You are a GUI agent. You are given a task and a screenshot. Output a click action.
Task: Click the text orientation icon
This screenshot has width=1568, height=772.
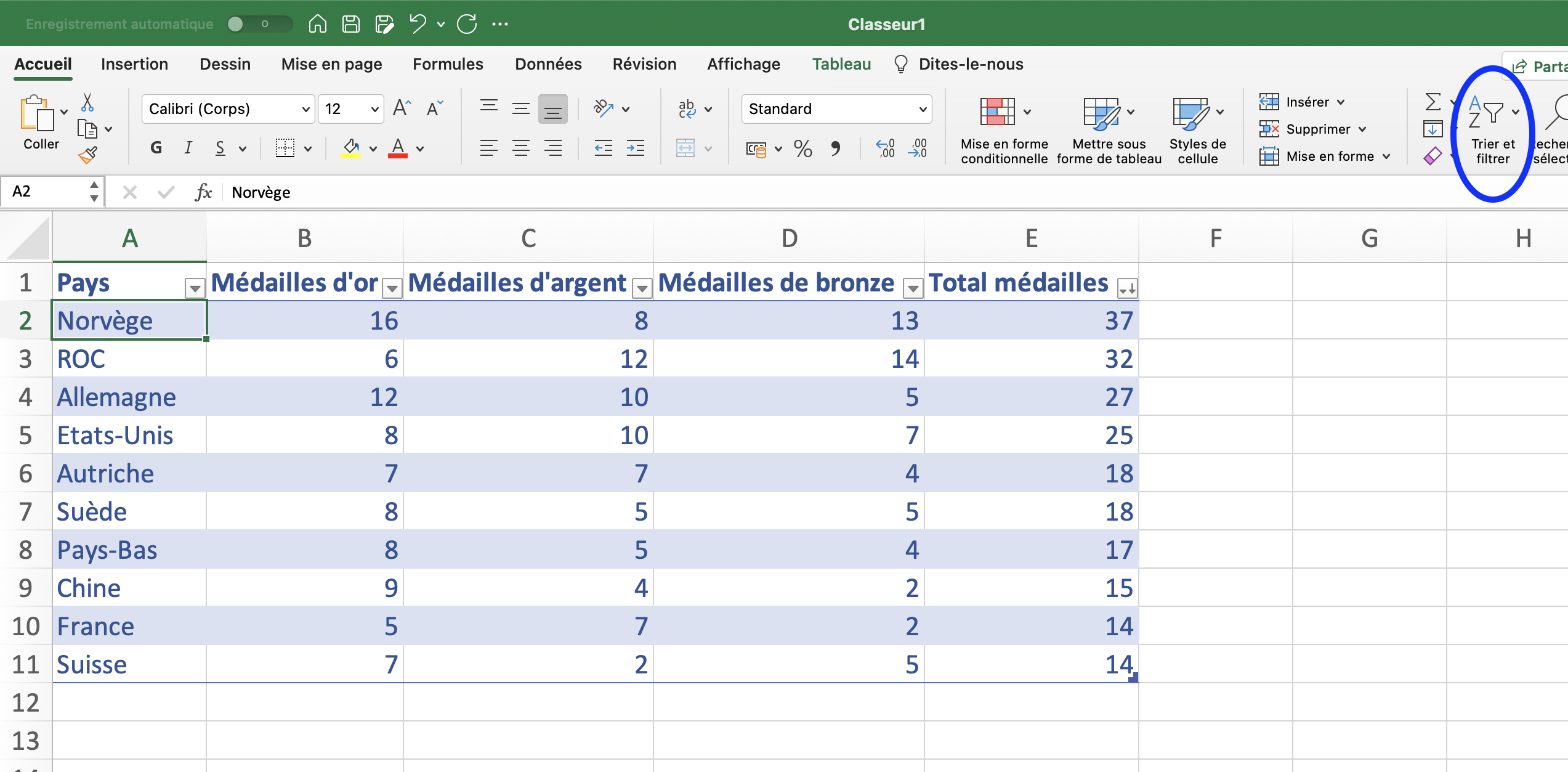pos(604,108)
